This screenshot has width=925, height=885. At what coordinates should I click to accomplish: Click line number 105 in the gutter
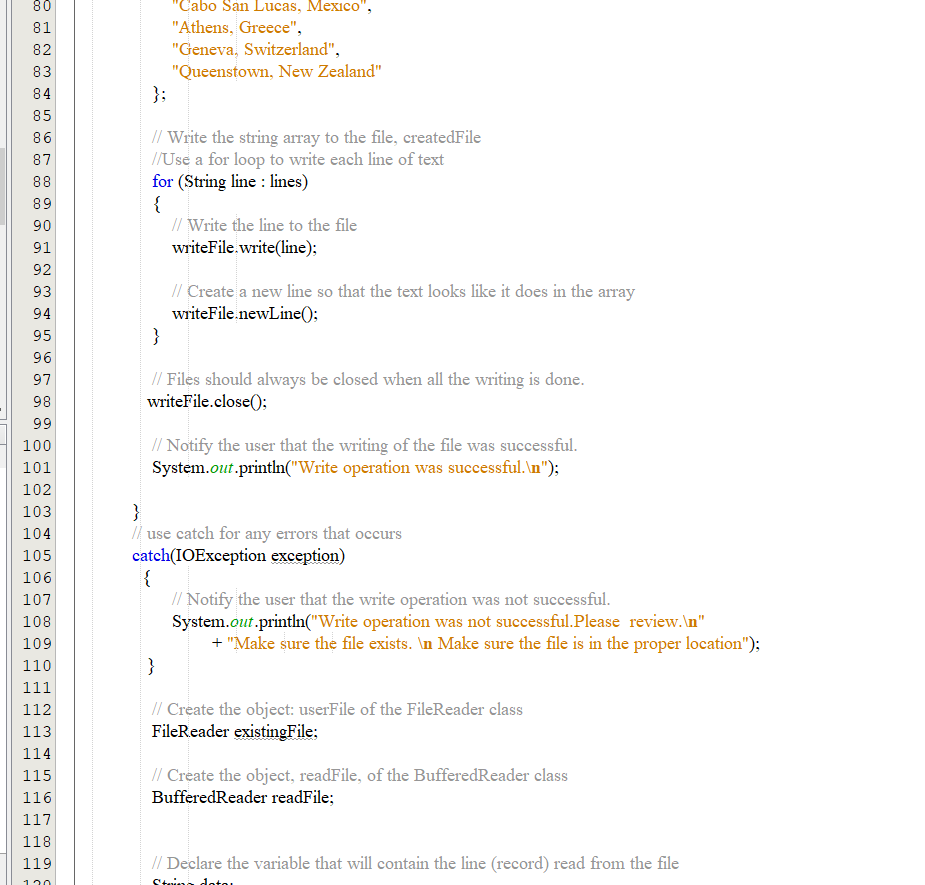[x=37, y=556]
